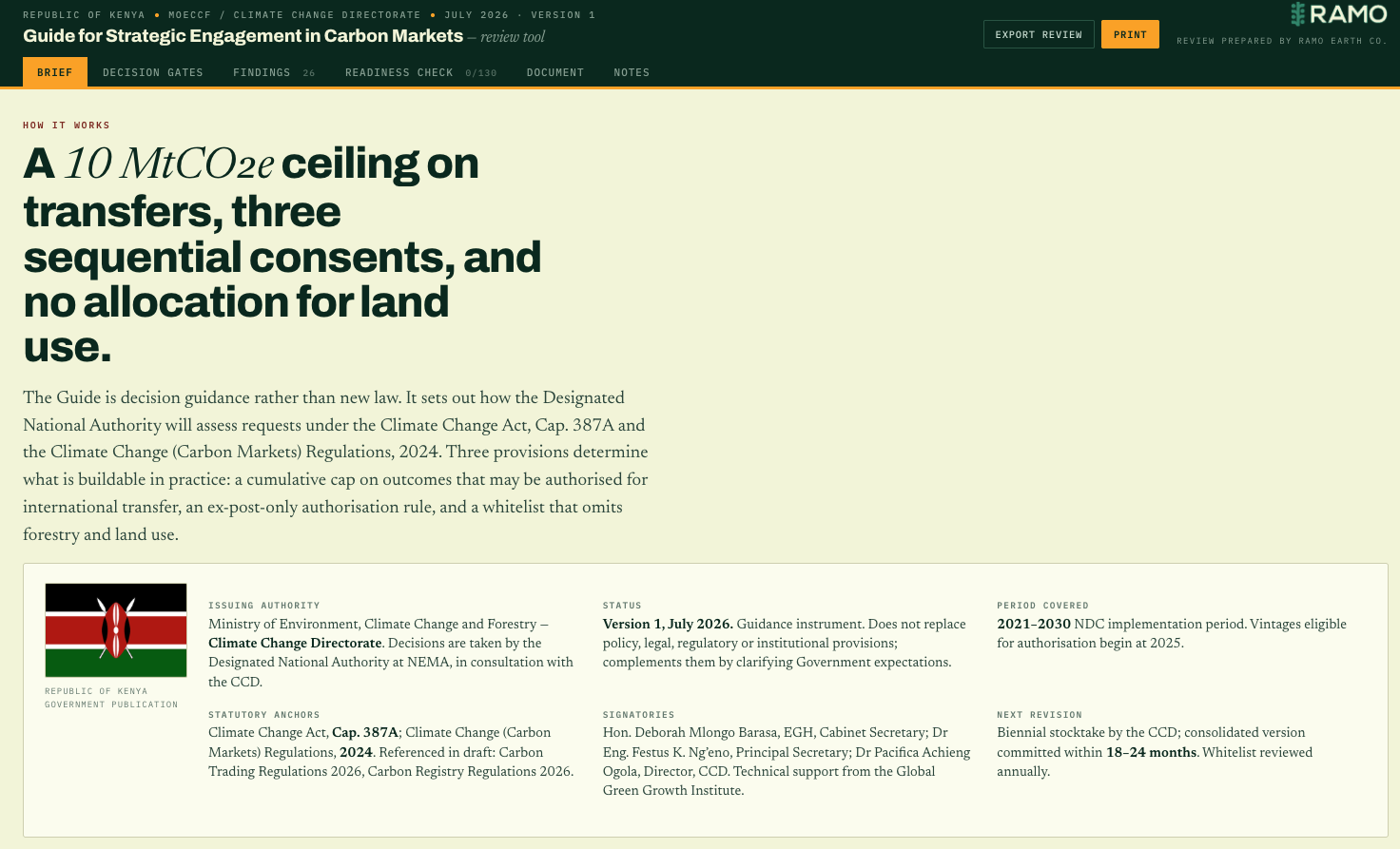Click 'Review prepared by Ramo Earth Co.' text
Screen dimensions: 1400x849
1282,41
